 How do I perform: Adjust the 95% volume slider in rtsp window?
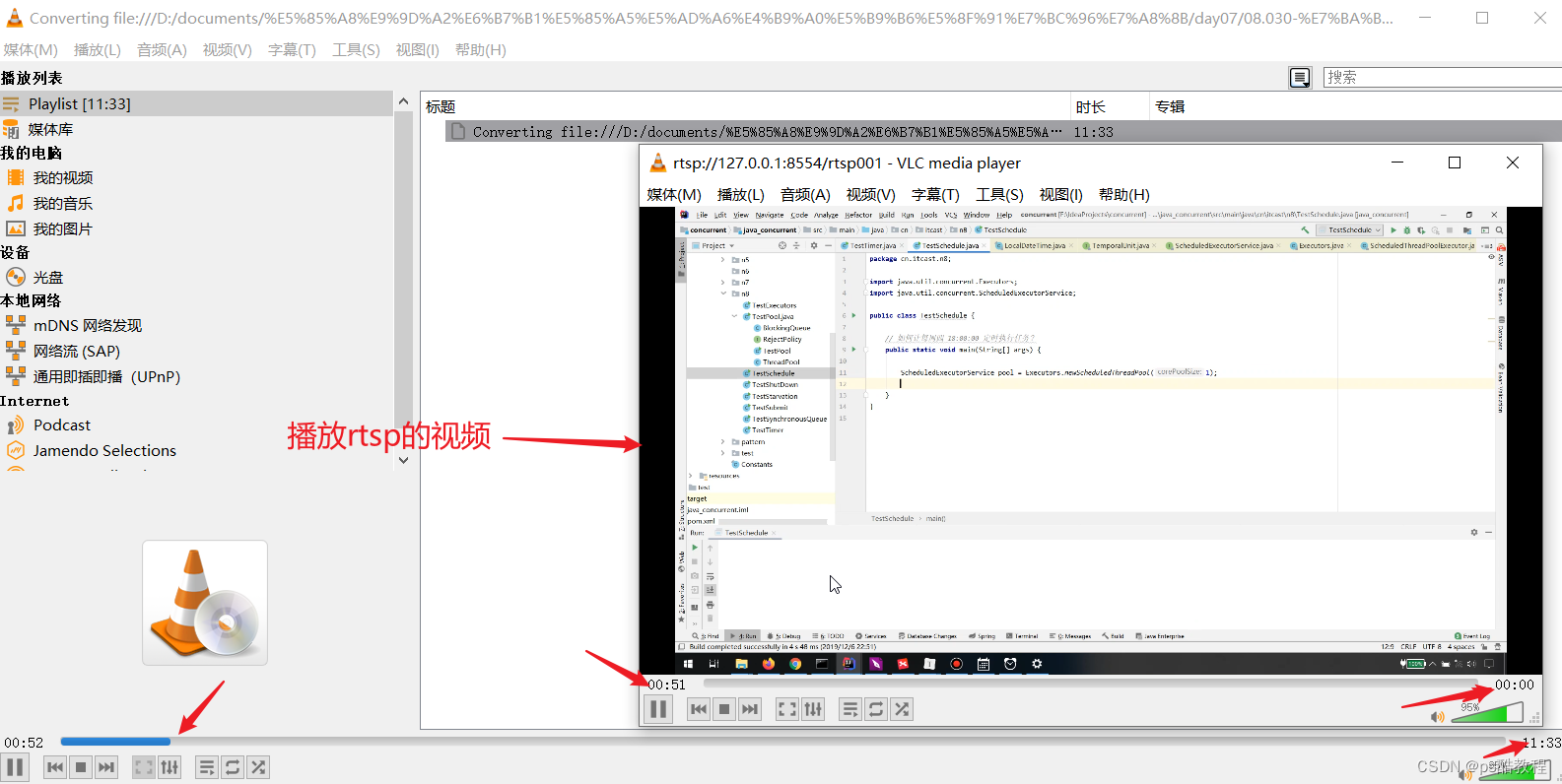point(1487,711)
